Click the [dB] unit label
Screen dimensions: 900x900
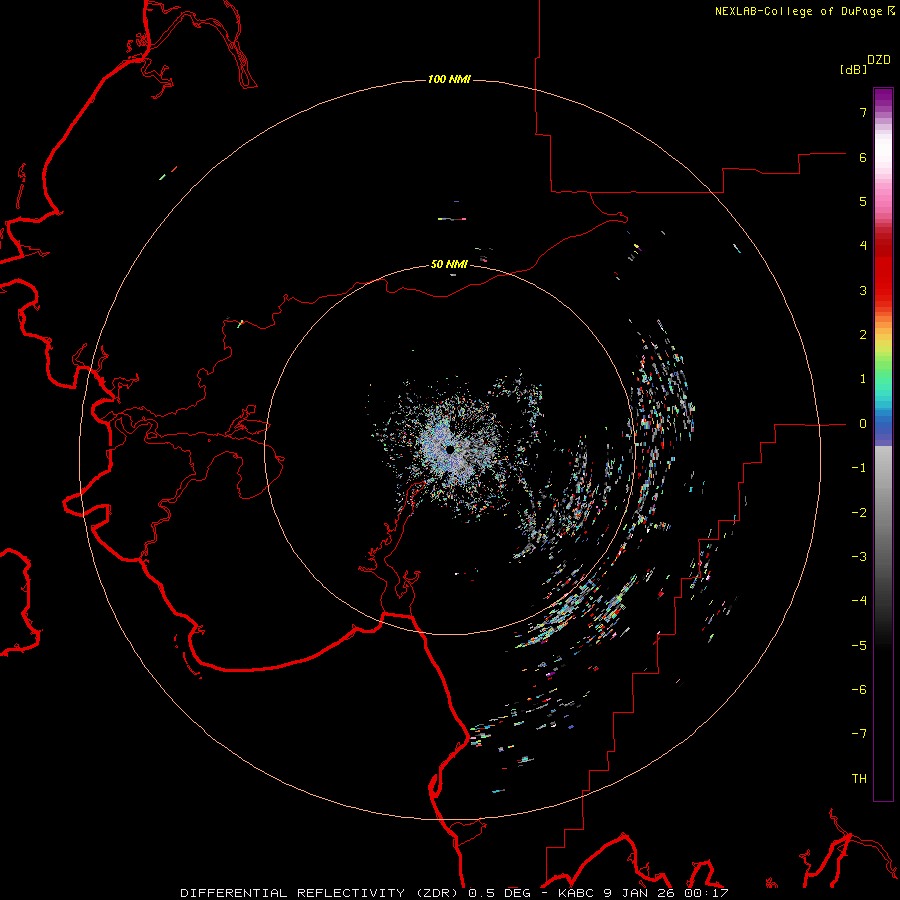pos(853,69)
